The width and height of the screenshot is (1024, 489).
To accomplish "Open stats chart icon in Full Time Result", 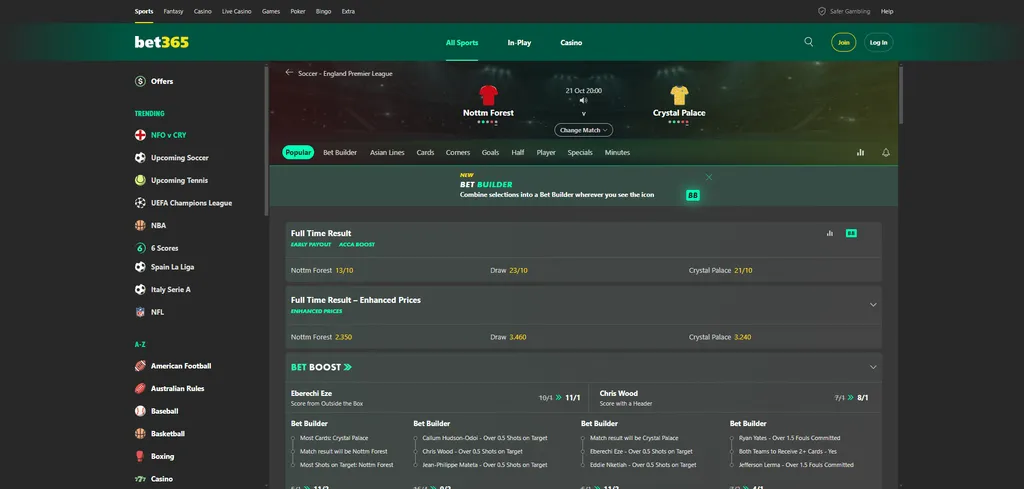I will pyautogui.click(x=829, y=233).
